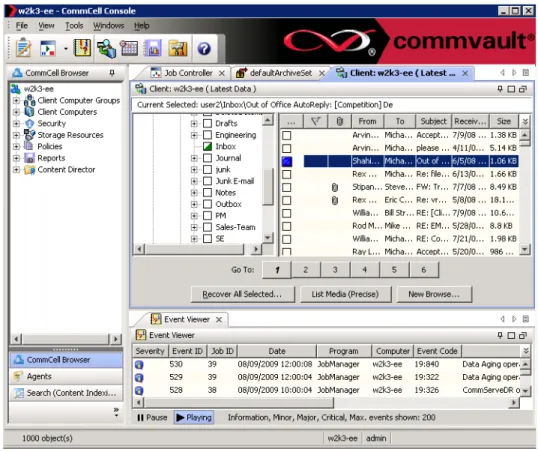Expand Client Computer Groups node

[x=16, y=101]
